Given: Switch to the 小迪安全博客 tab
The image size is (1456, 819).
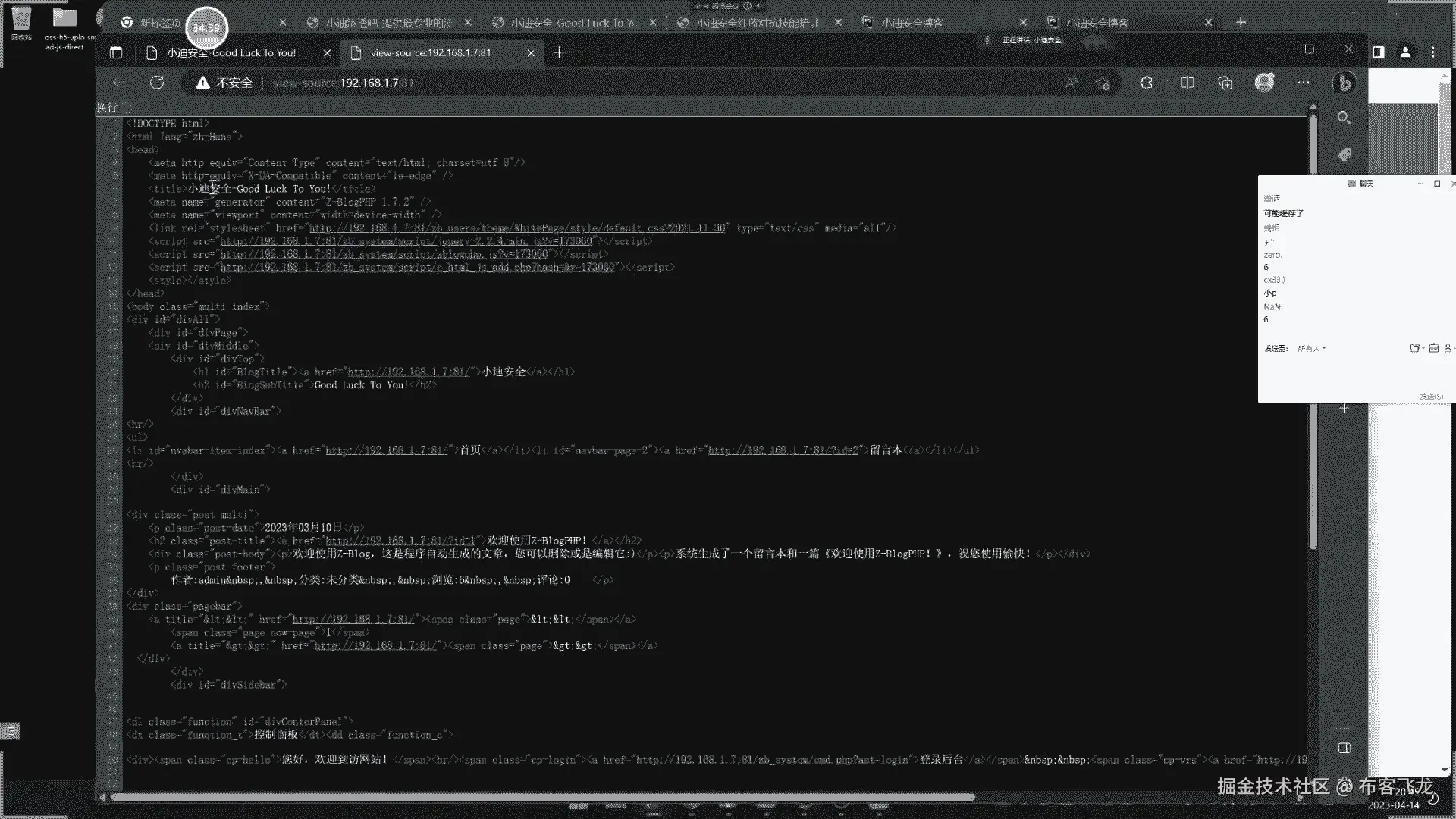Looking at the screenshot, I should point(912,23).
